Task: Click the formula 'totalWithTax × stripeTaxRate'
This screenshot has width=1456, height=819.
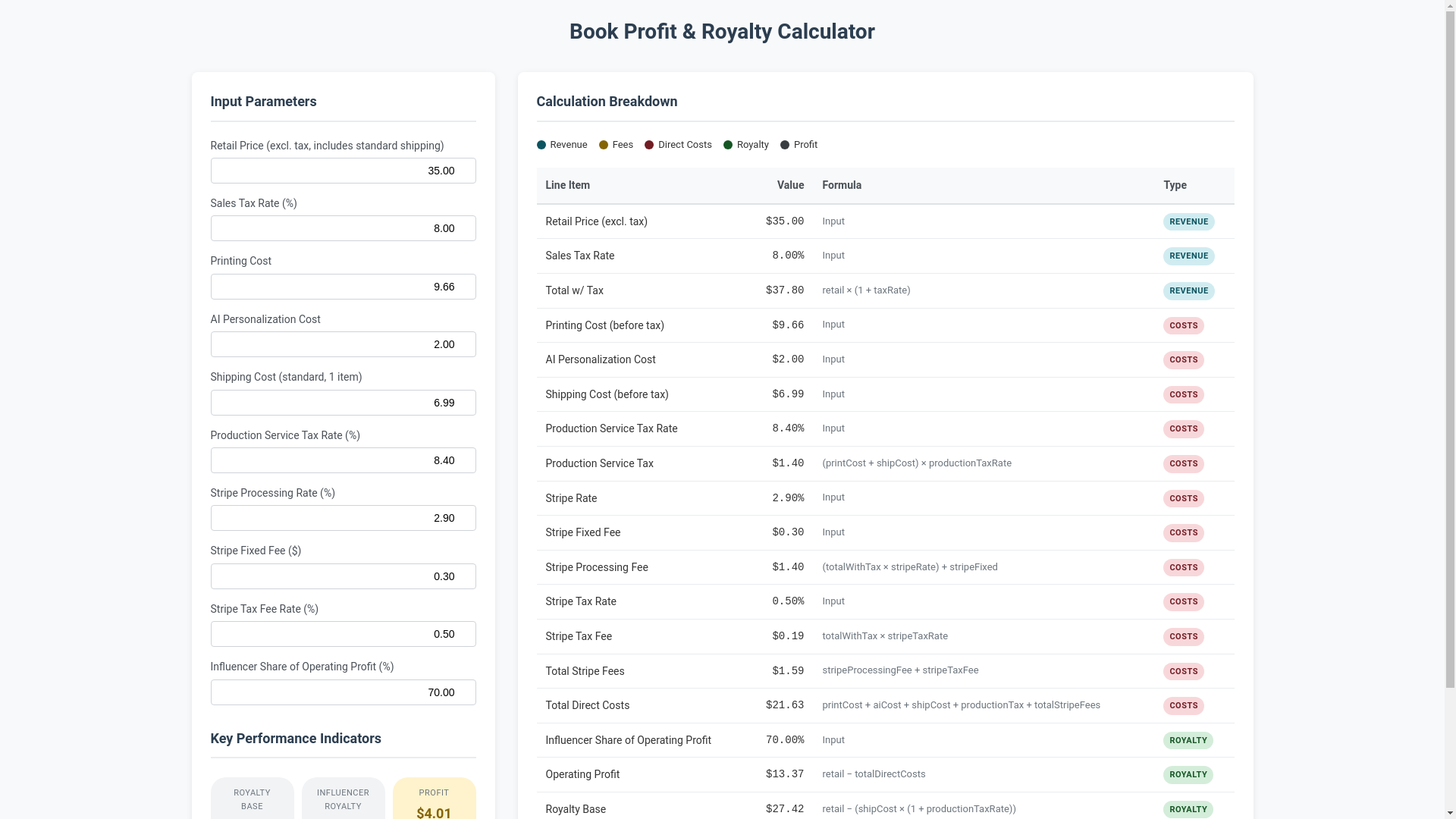Action: (884, 636)
